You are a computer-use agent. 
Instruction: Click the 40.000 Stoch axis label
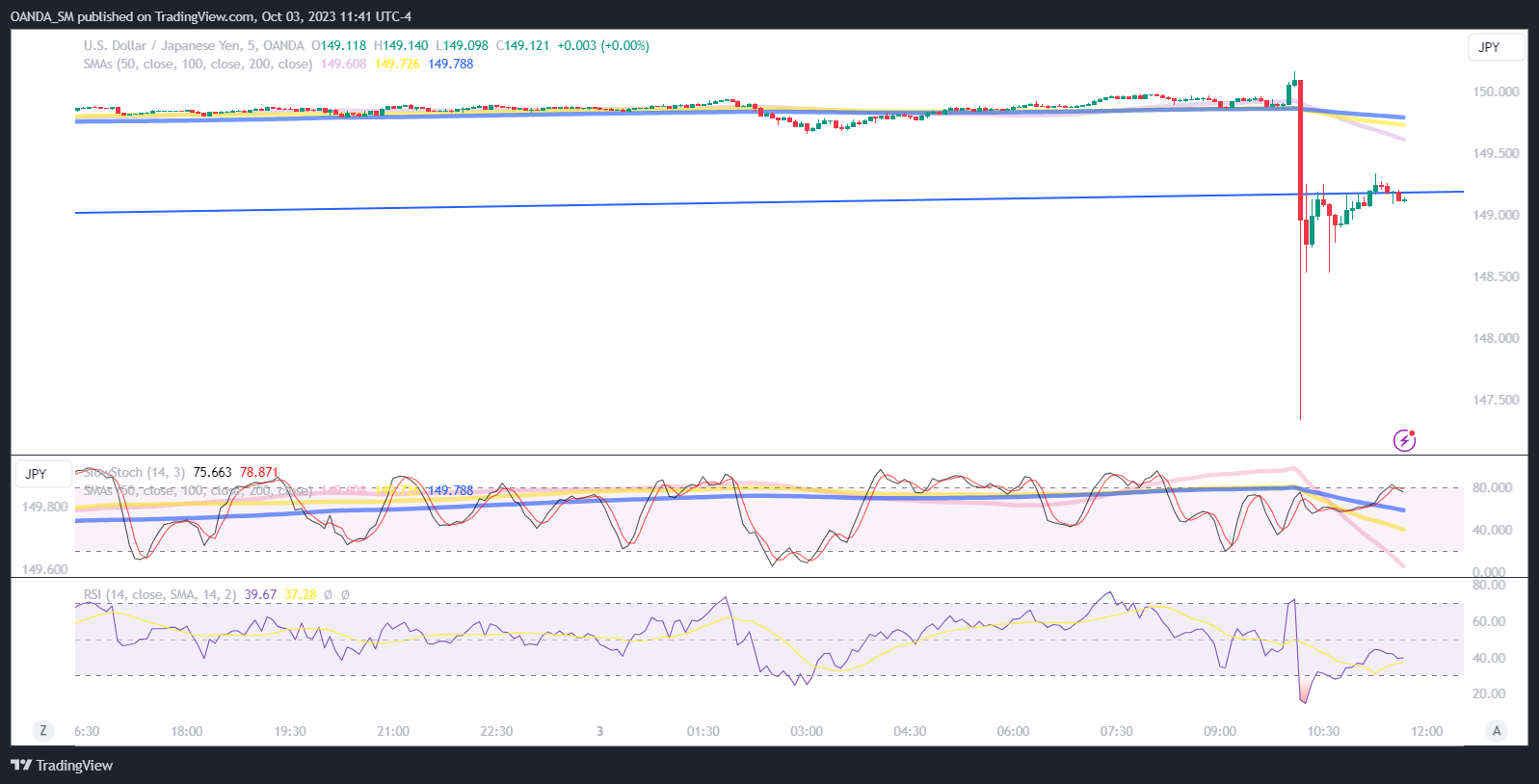click(x=1493, y=530)
